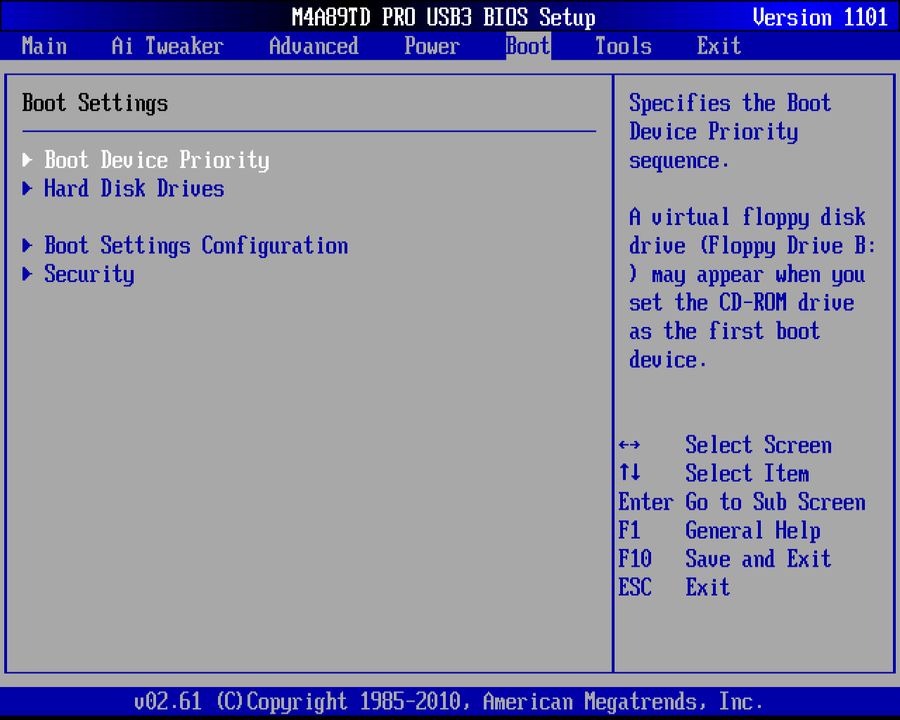The height and width of the screenshot is (720, 900).
Task: Open the Exit menu
Action: [718, 46]
